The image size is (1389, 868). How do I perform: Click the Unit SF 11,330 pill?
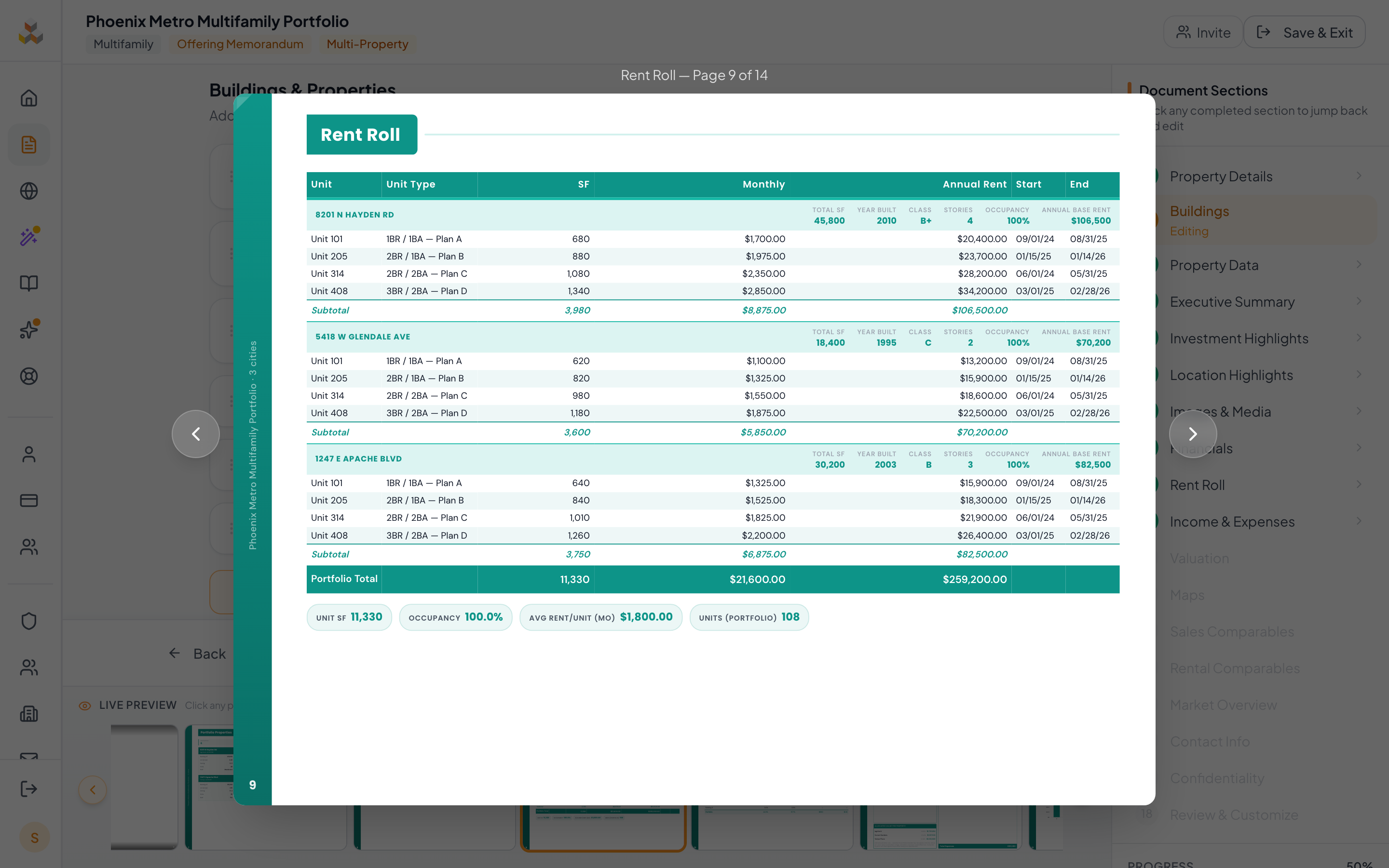349,617
